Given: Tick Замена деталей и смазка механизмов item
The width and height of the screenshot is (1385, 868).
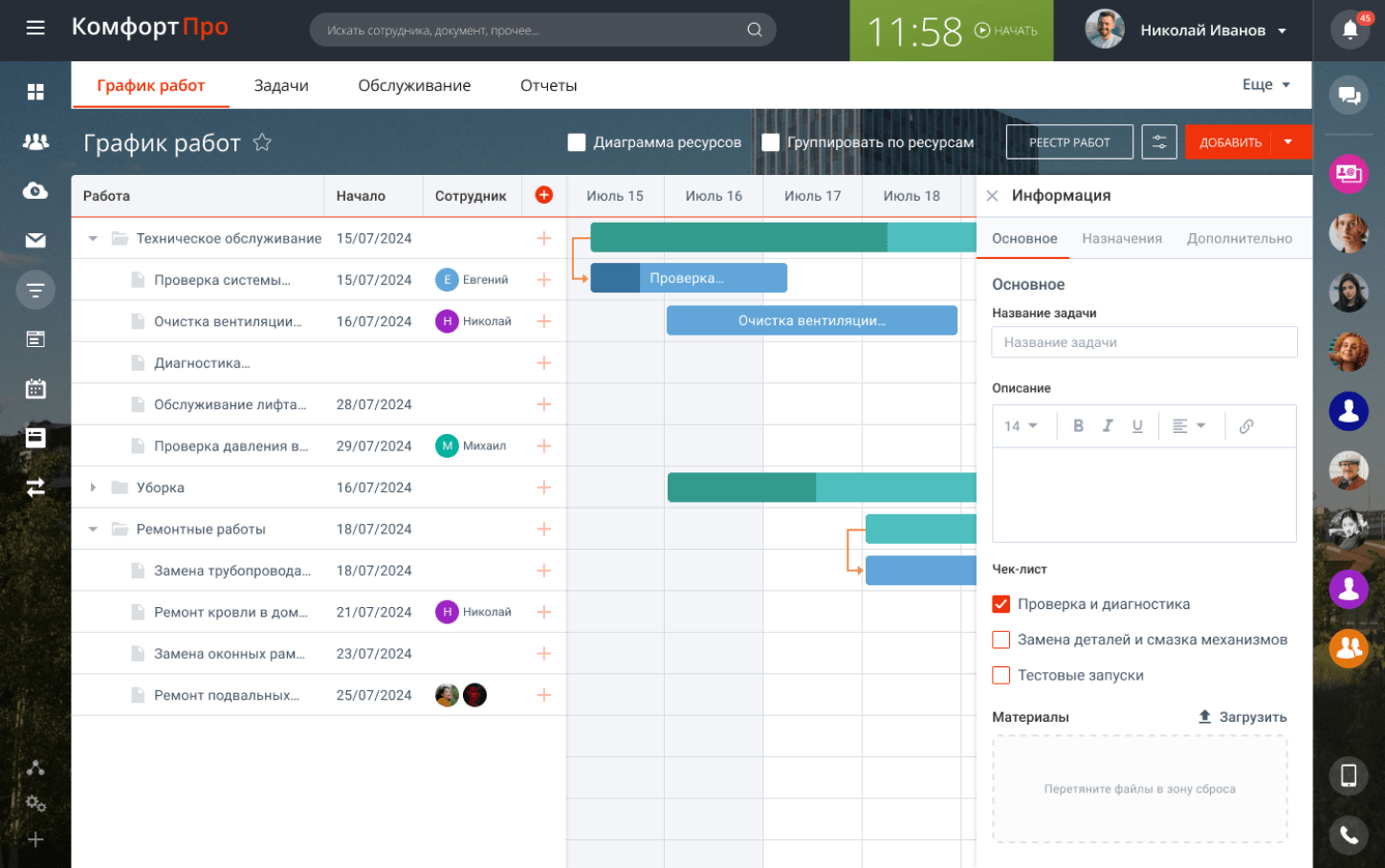Looking at the screenshot, I should coord(1001,640).
